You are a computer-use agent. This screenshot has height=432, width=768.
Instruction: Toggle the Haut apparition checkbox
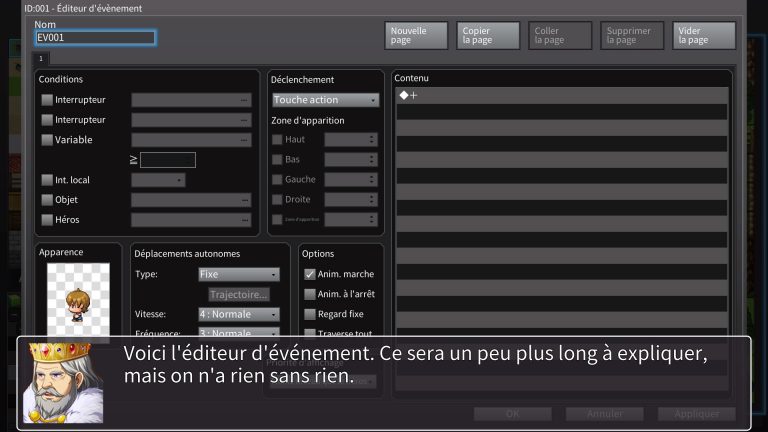coord(277,140)
